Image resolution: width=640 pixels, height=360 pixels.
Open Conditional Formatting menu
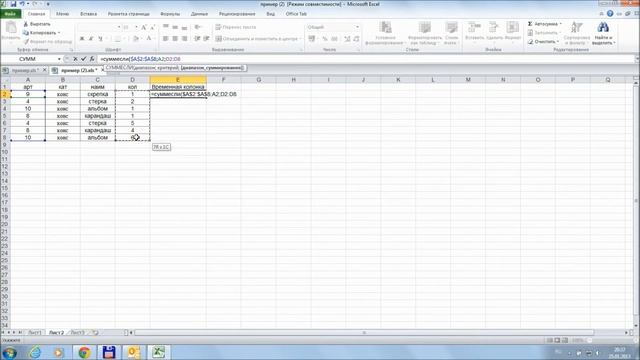point(385,33)
